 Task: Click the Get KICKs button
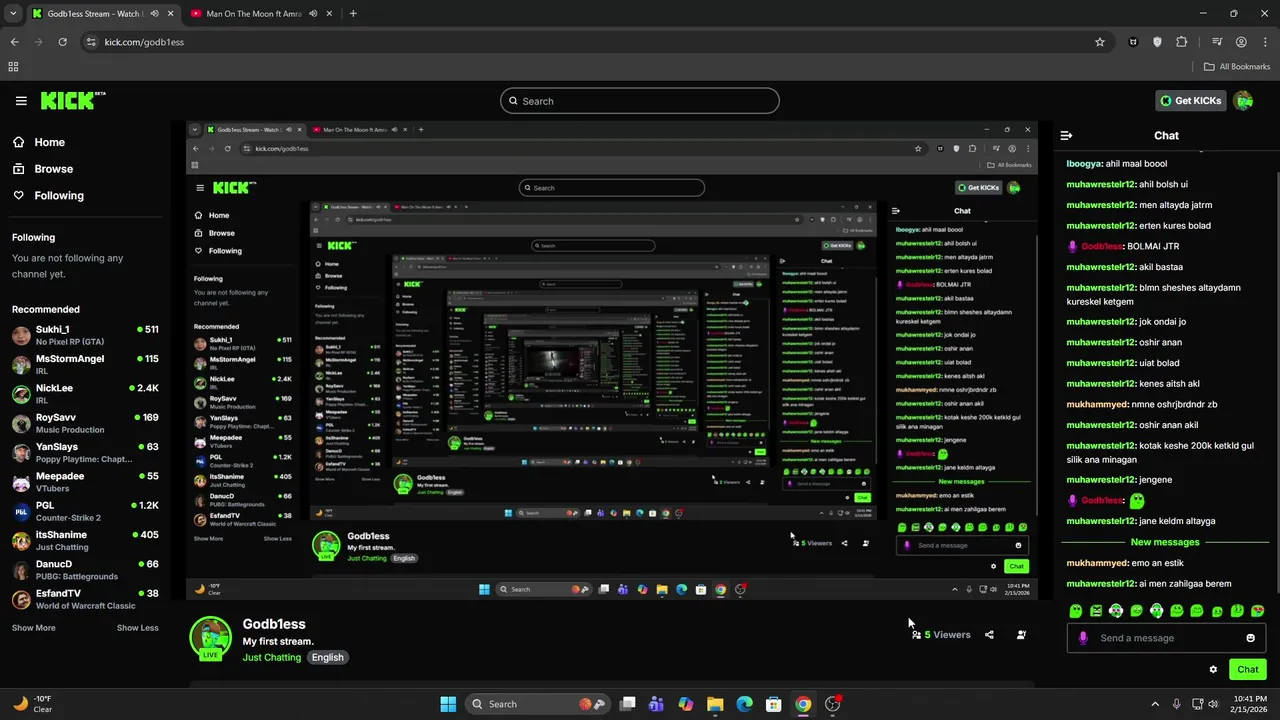[1190, 101]
